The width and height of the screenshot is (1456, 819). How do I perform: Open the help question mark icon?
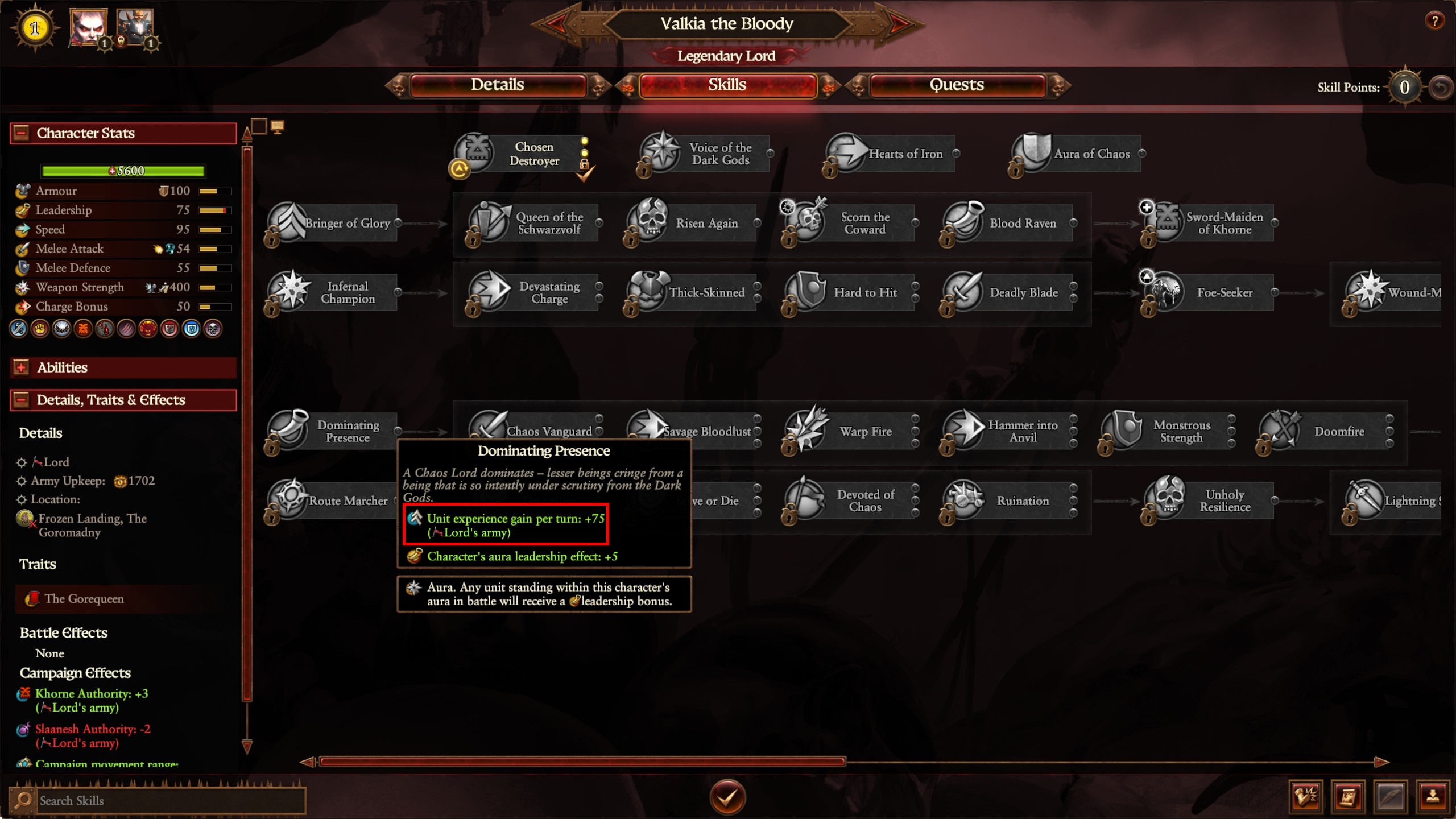point(1435,22)
